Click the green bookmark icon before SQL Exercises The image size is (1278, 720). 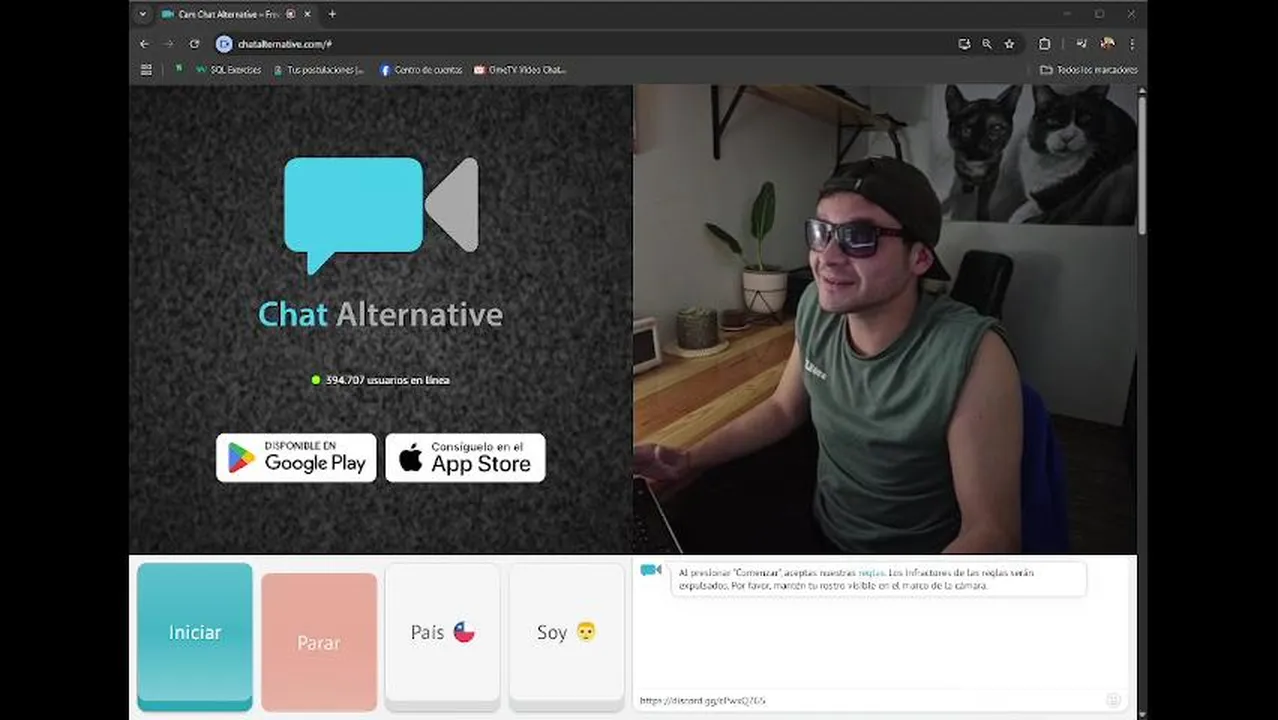point(179,69)
